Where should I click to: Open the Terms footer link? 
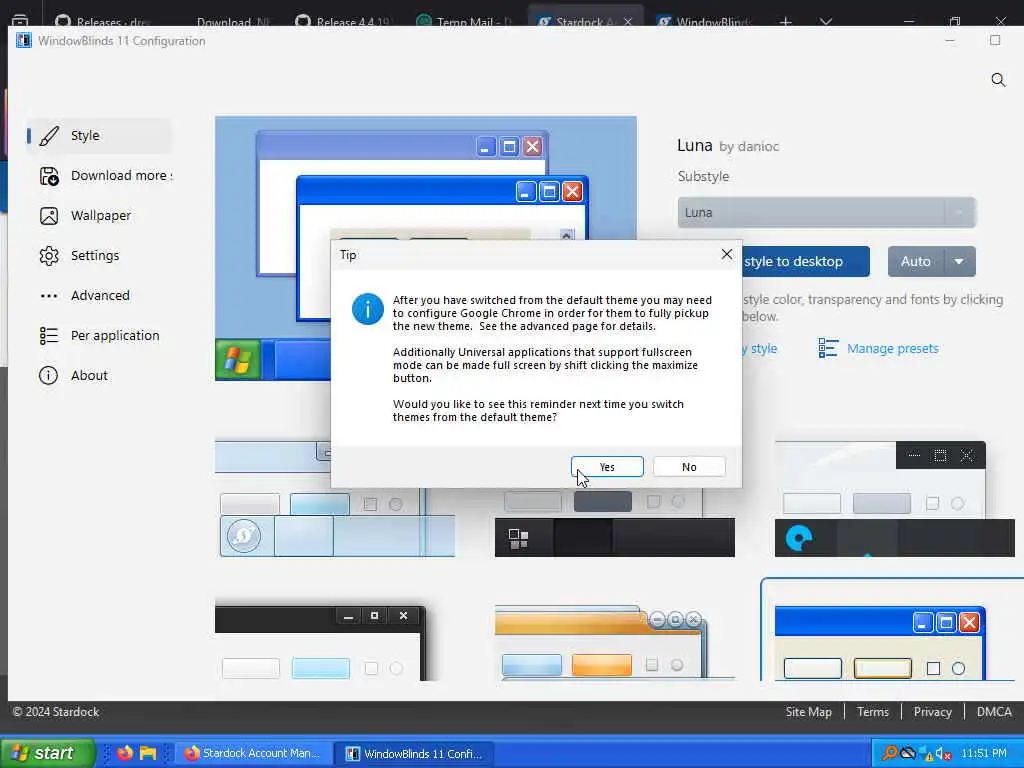point(872,712)
